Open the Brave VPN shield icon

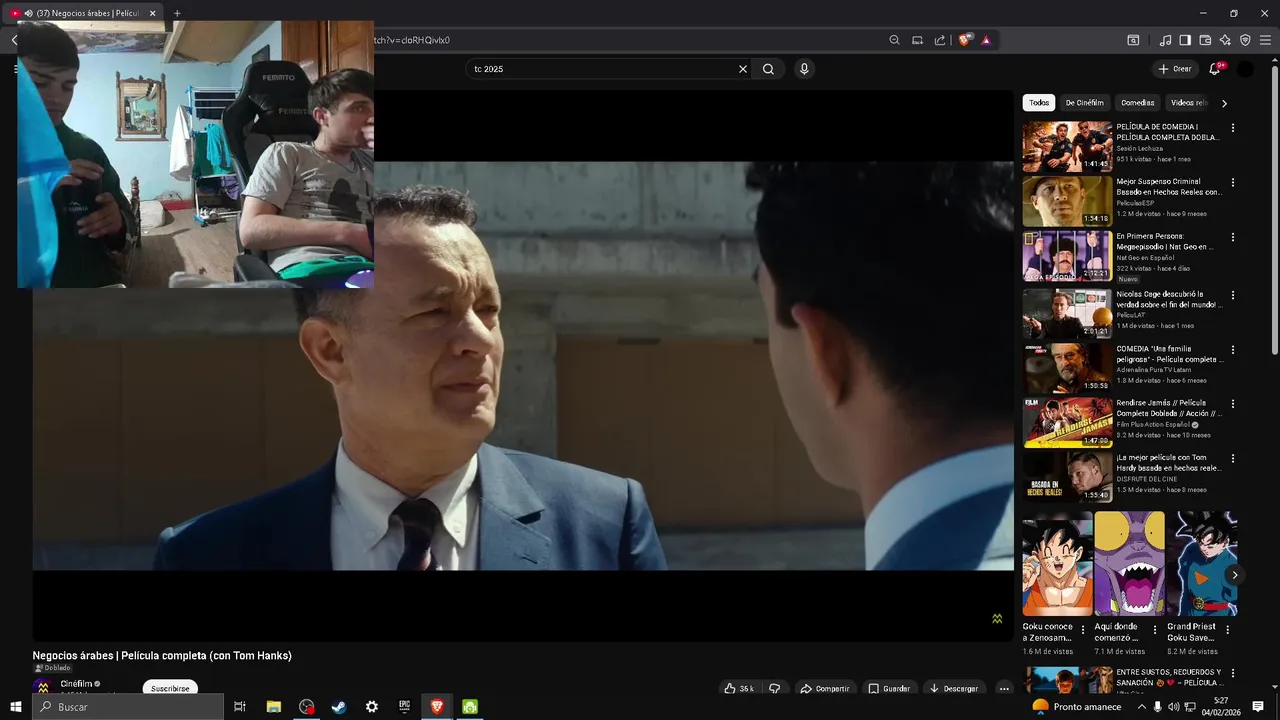coord(1245,40)
